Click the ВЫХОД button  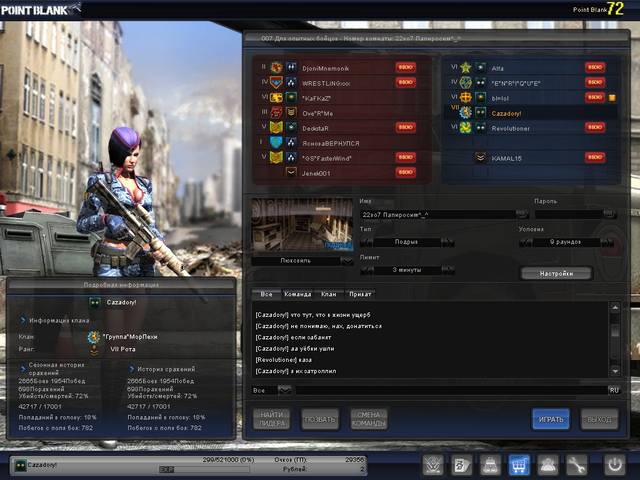(x=600, y=419)
